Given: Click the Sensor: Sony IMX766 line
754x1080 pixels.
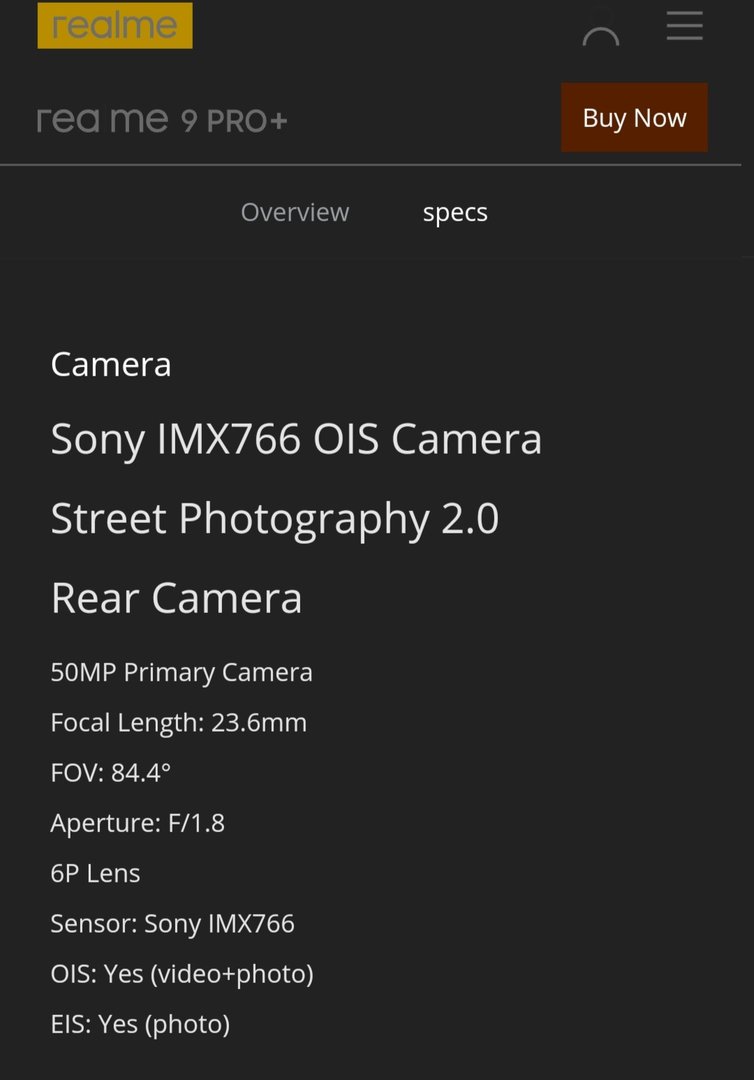Looking at the screenshot, I should (x=172, y=923).
